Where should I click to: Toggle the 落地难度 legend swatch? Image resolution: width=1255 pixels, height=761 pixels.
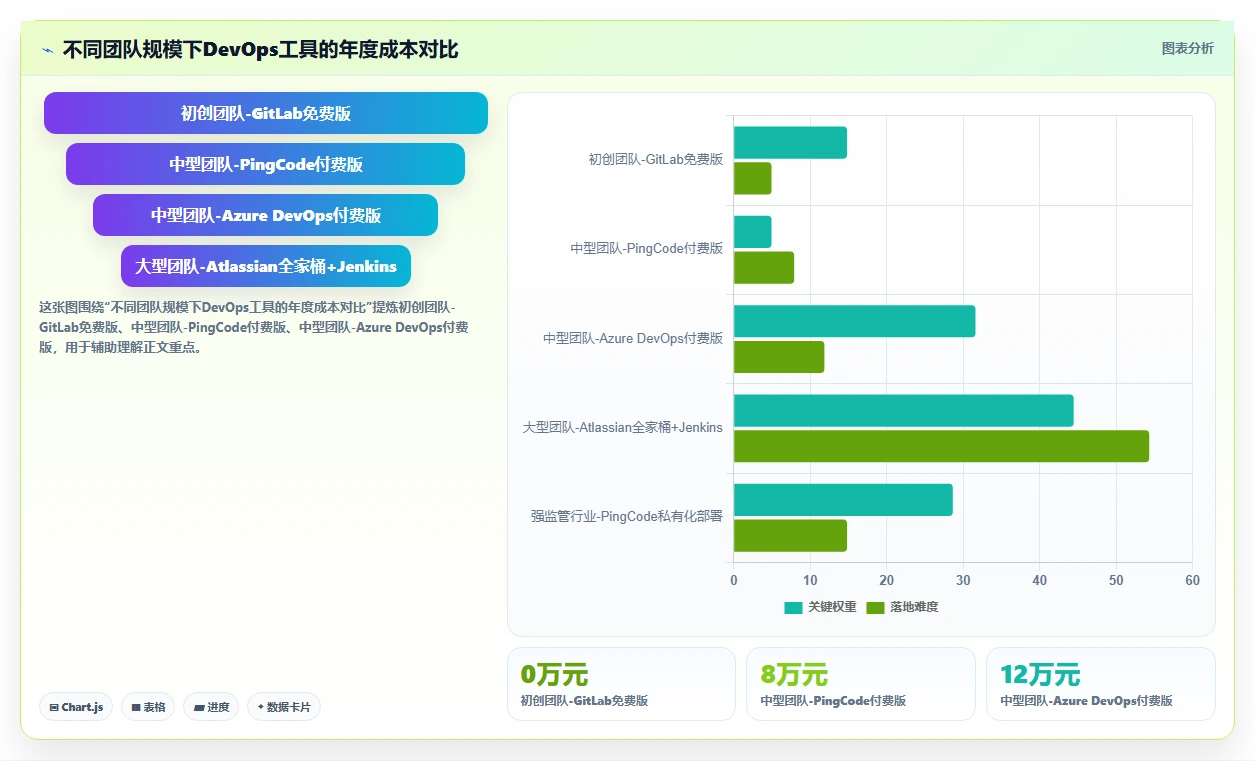876,607
